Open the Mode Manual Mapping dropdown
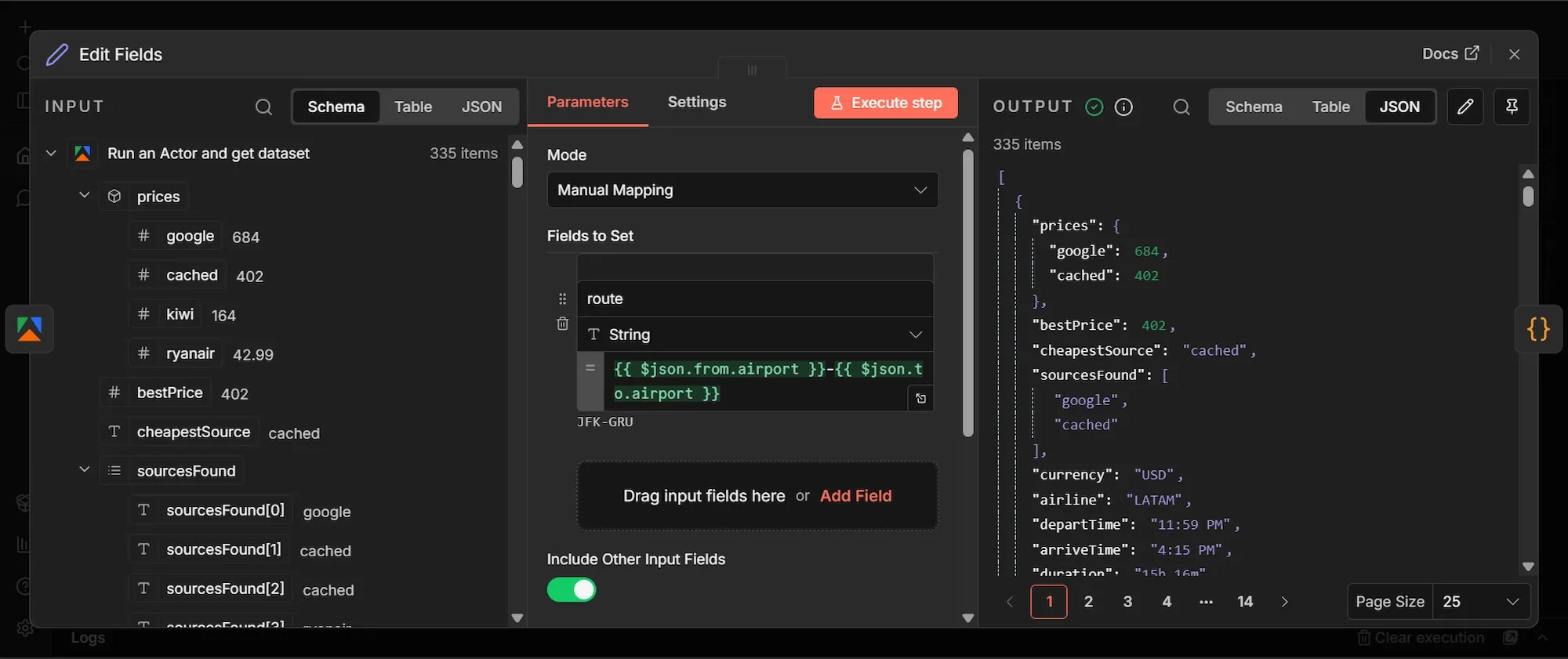 point(742,190)
